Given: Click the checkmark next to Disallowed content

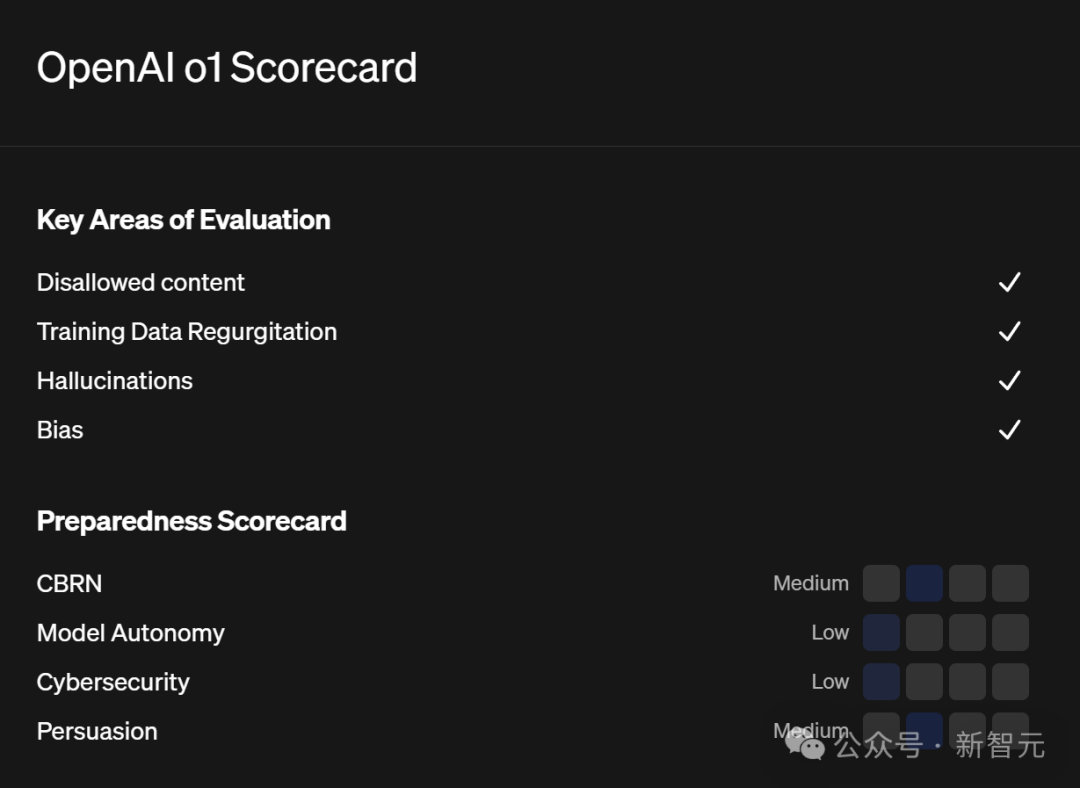Looking at the screenshot, I should [1010, 282].
